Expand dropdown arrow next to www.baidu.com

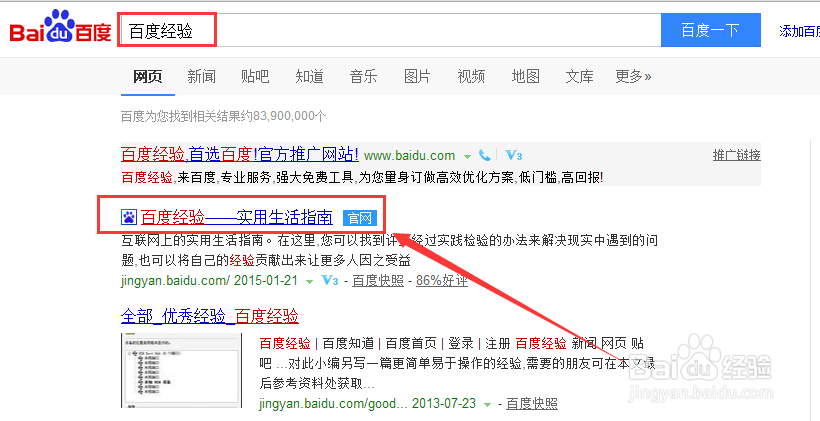point(467,156)
